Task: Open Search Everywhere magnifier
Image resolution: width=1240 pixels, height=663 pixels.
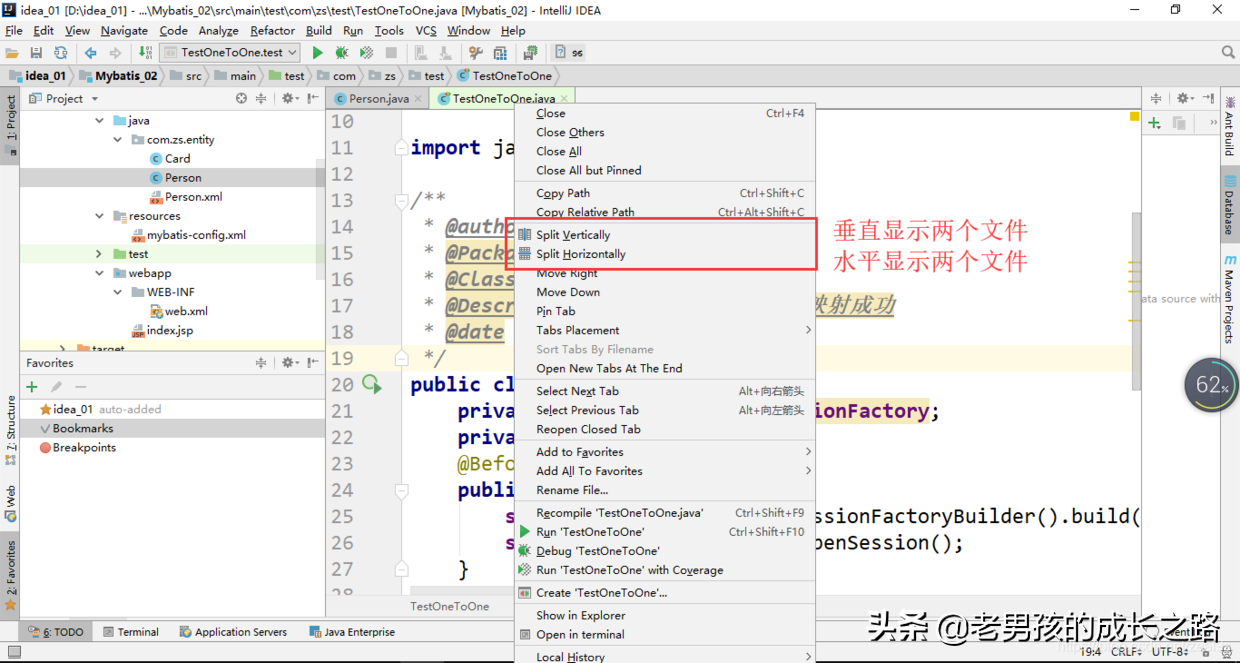Action: pos(1228,52)
